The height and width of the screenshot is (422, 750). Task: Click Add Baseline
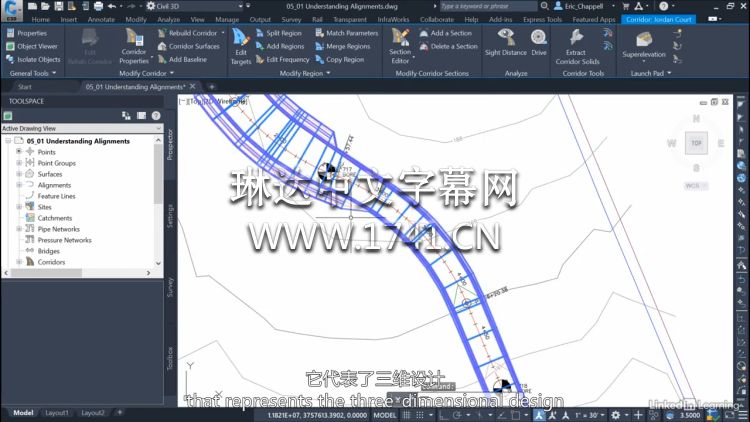point(182,59)
